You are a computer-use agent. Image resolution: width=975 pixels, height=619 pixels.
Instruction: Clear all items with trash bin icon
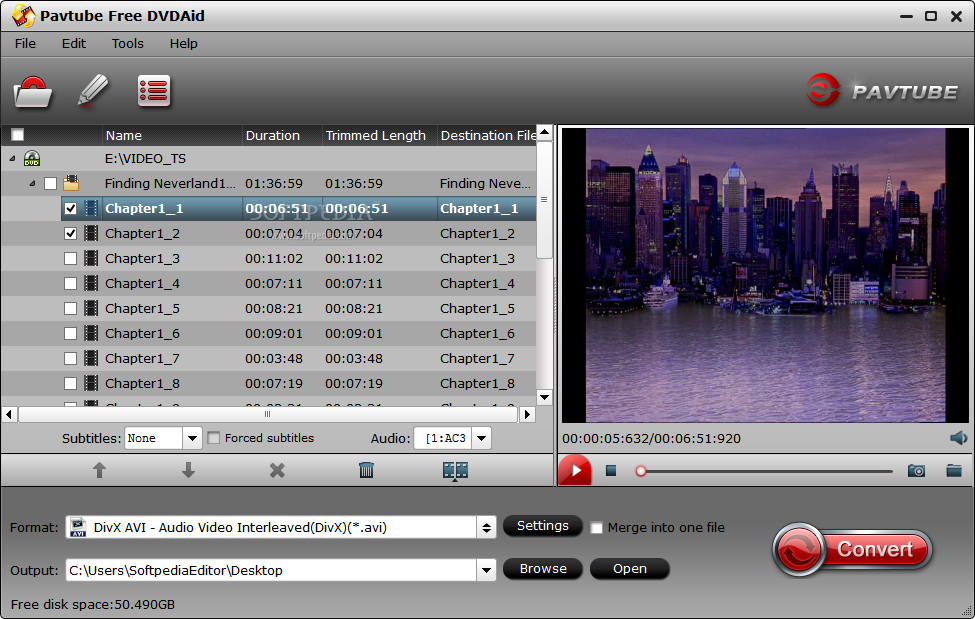[x=366, y=470]
